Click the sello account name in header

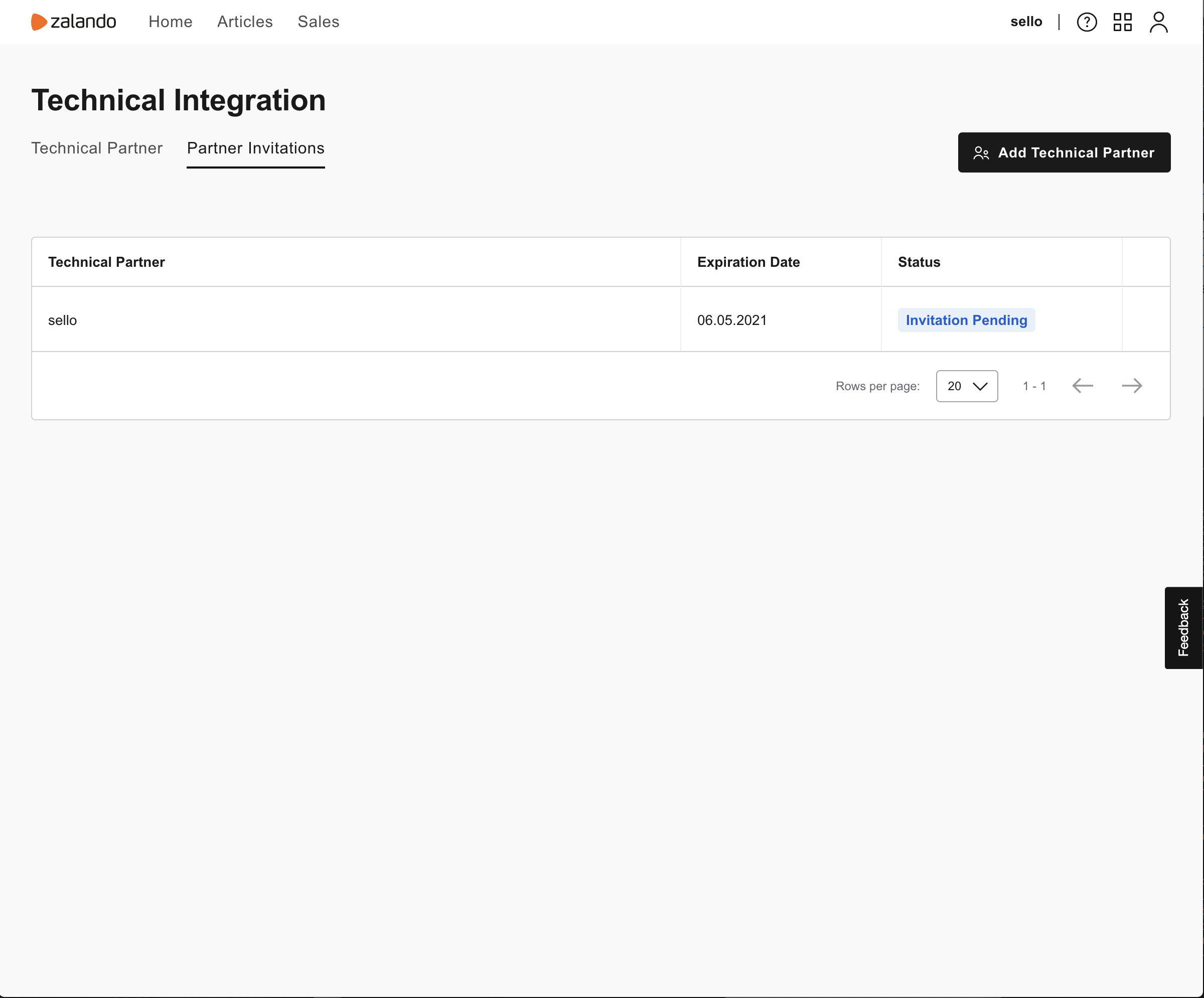pos(1026,22)
